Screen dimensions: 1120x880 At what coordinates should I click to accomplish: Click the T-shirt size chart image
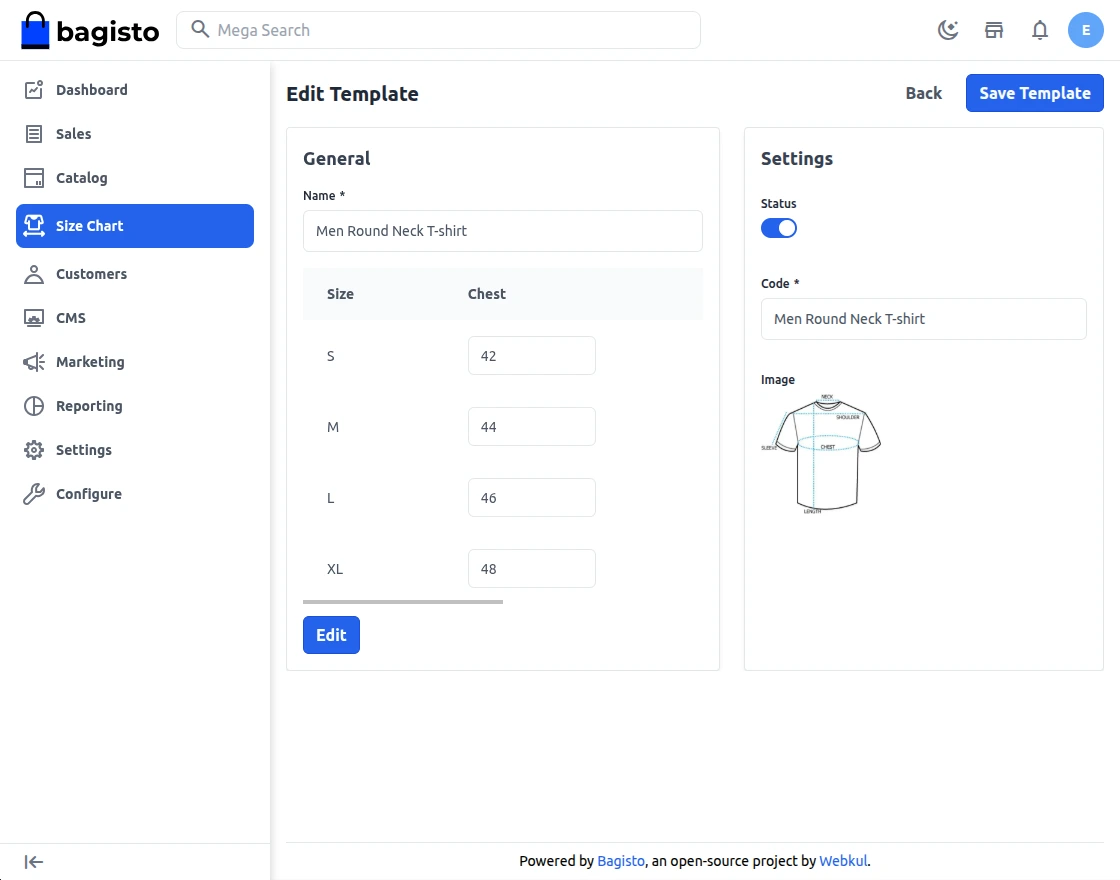tap(822, 455)
